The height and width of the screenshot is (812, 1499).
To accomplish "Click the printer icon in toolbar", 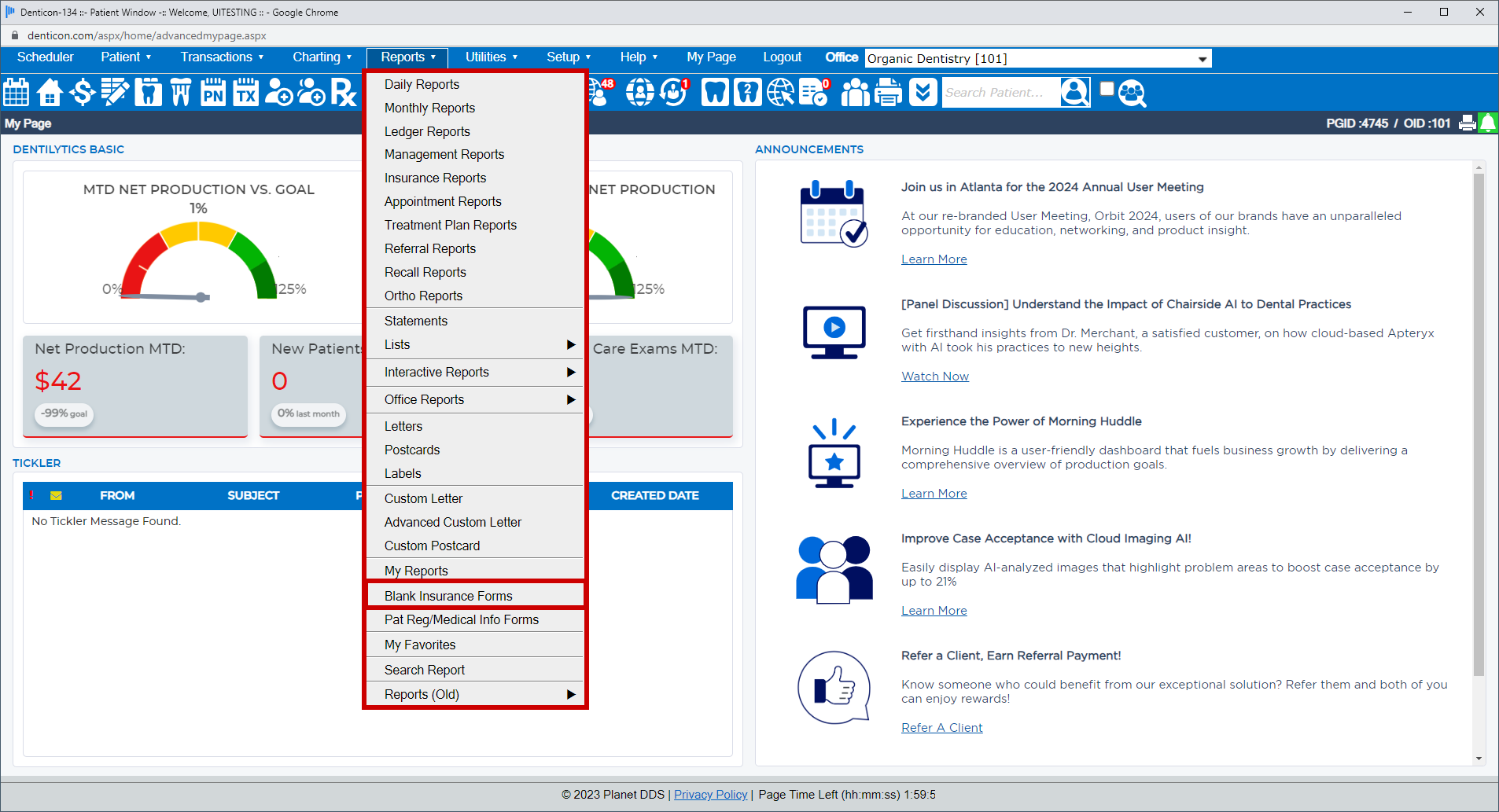I will pyautogui.click(x=889, y=93).
